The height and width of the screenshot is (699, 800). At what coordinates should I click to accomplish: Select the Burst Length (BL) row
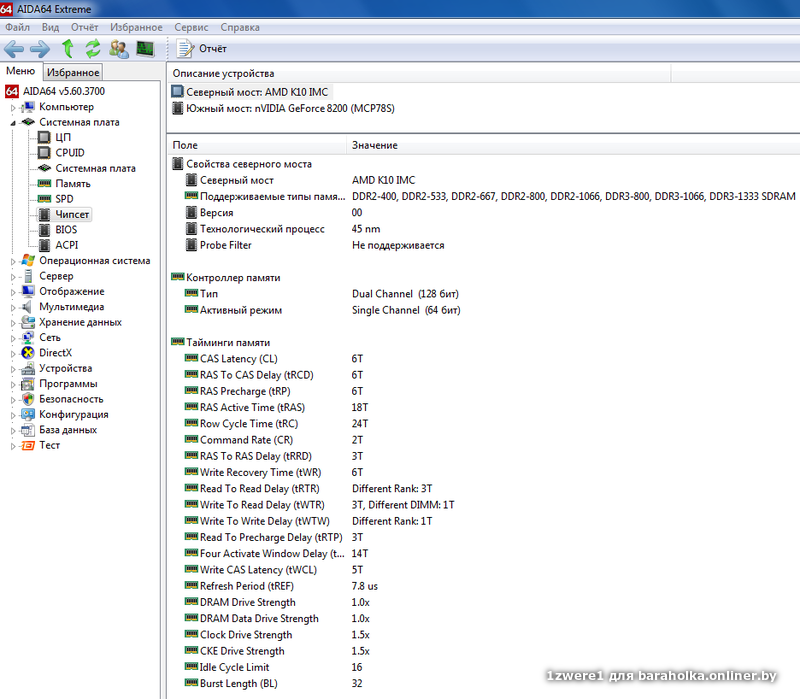click(x=484, y=683)
